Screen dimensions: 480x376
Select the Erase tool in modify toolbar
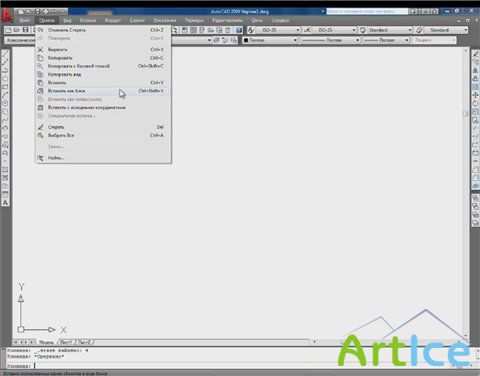pyautogui.click(x=476, y=54)
